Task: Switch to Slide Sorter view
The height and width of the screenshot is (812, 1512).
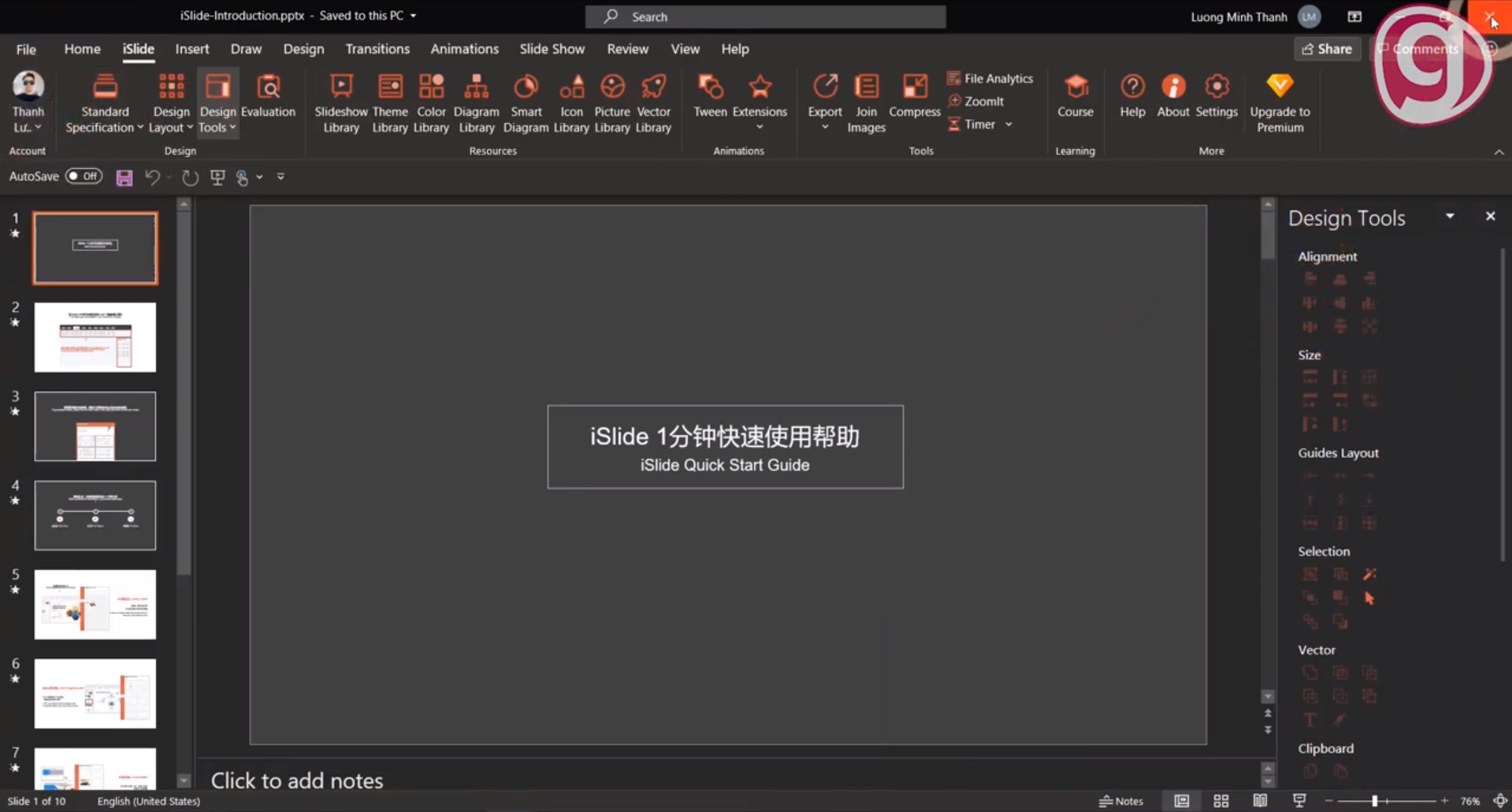Action: [x=1221, y=801]
